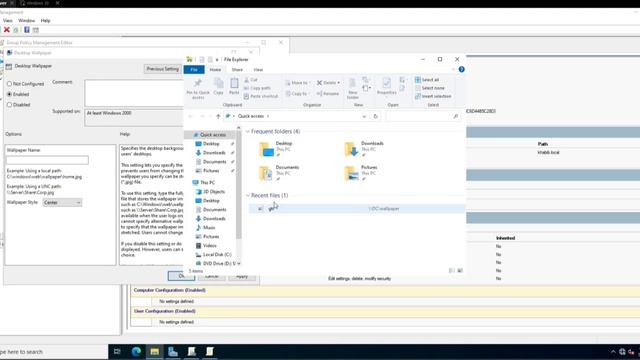
Task: Click Rename in Organize group
Action: pyautogui.click(x=328, y=93)
